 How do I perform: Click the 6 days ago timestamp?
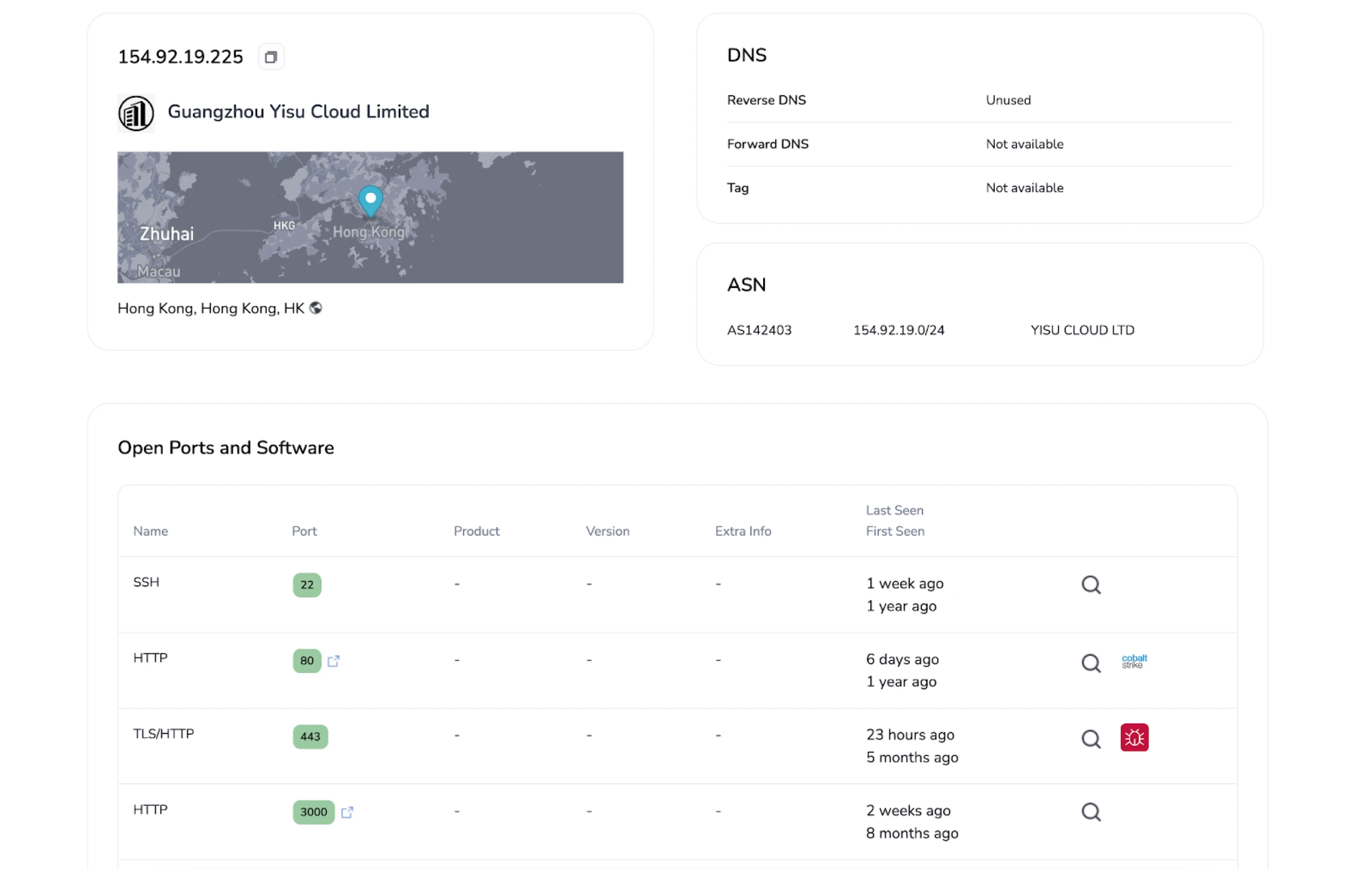[x=902, y=659]
